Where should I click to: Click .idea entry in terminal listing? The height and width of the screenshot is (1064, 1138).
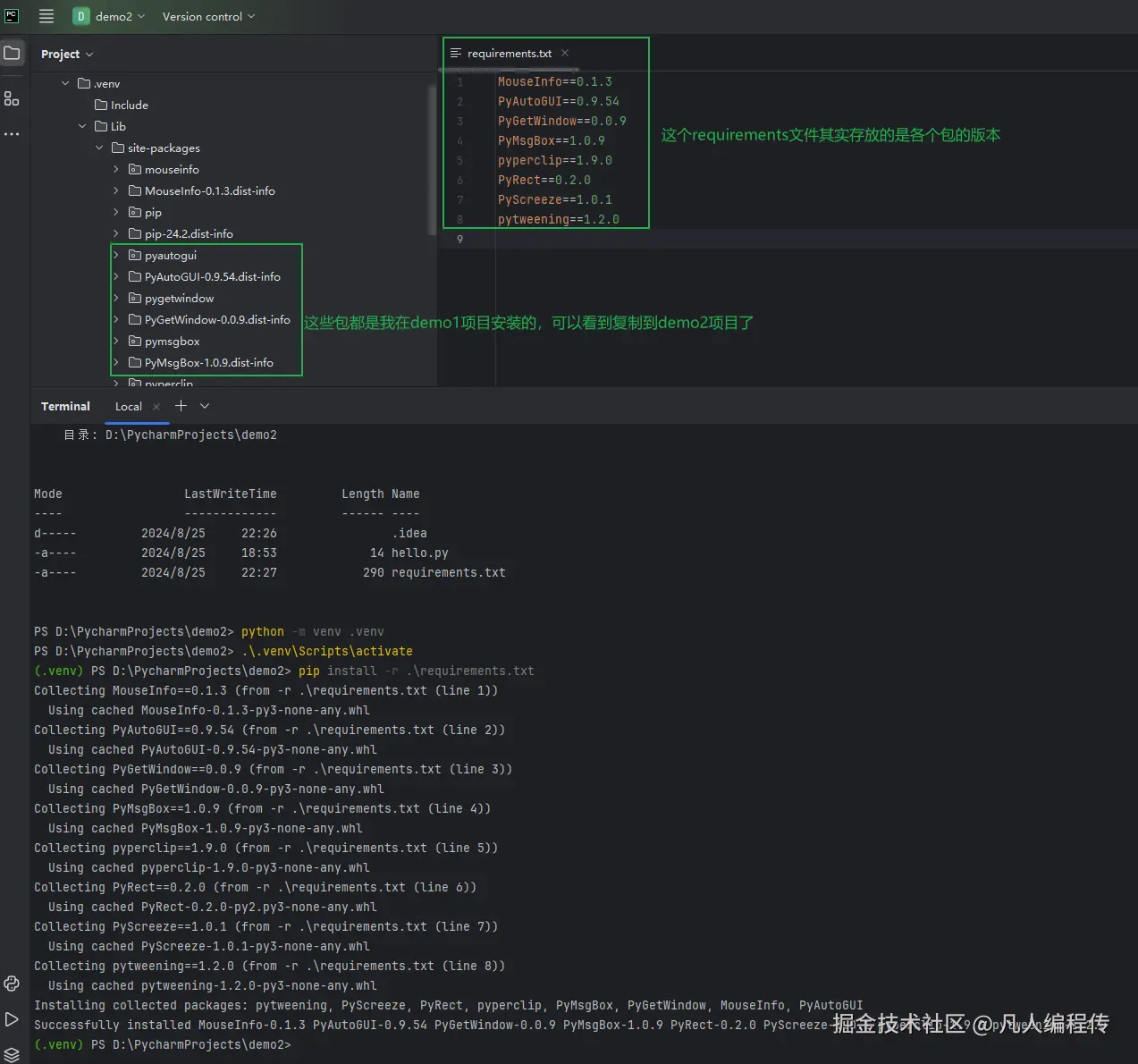409,533
